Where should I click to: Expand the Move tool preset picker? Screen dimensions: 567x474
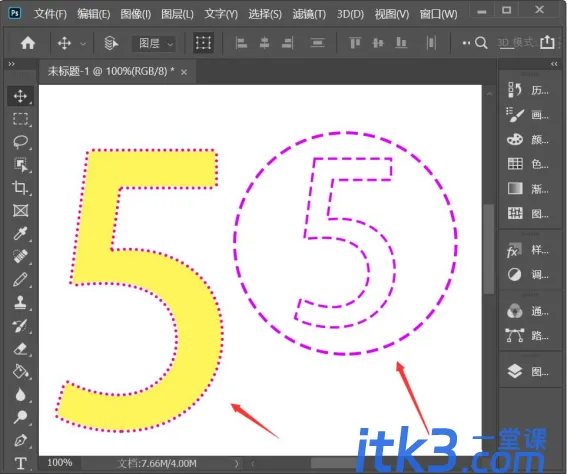pyautogui.click(x=83, y=44)
